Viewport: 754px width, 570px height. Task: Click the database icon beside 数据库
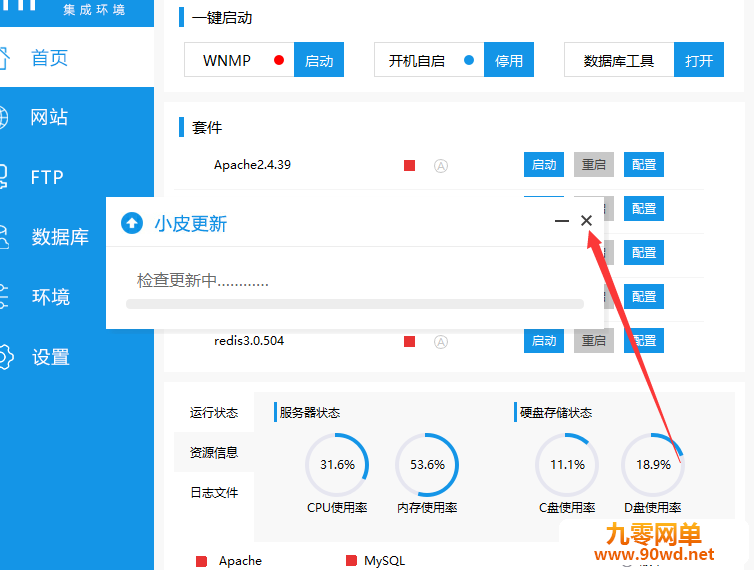pos(4,237)
